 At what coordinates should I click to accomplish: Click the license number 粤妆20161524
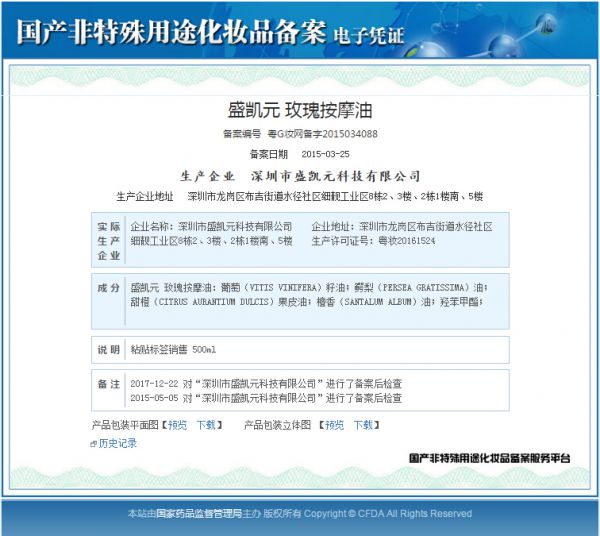[x=406, y=241]
